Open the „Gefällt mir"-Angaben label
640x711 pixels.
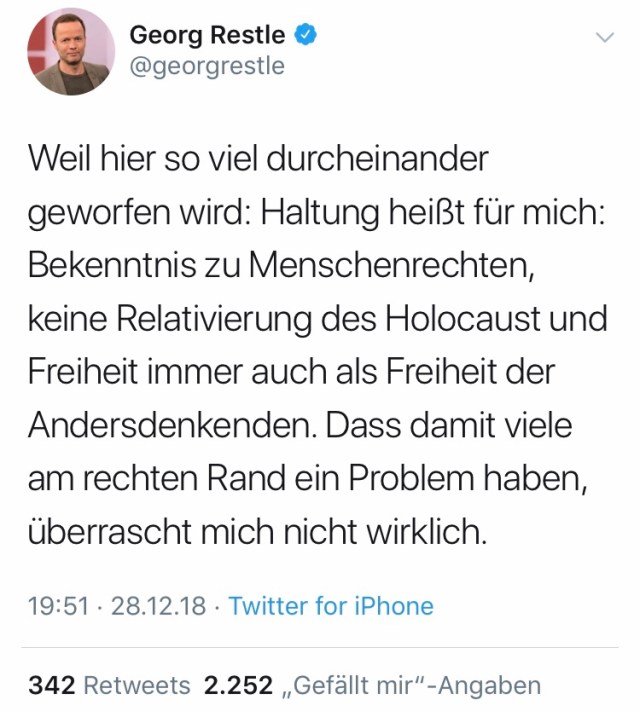pos(411,685)
